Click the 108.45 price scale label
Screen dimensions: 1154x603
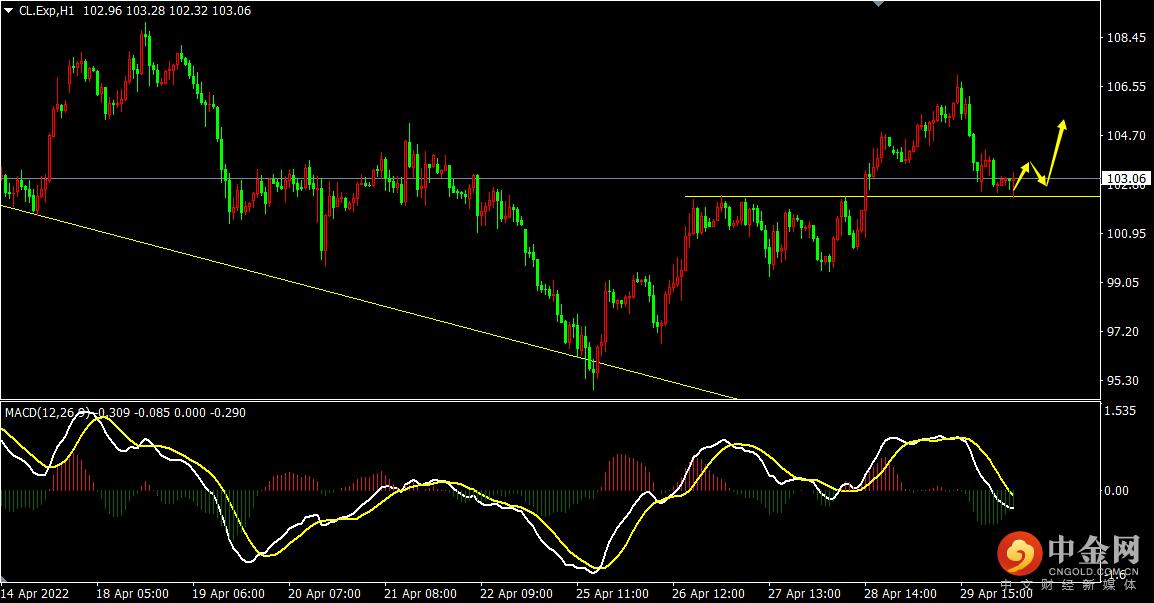(1126, 38)
